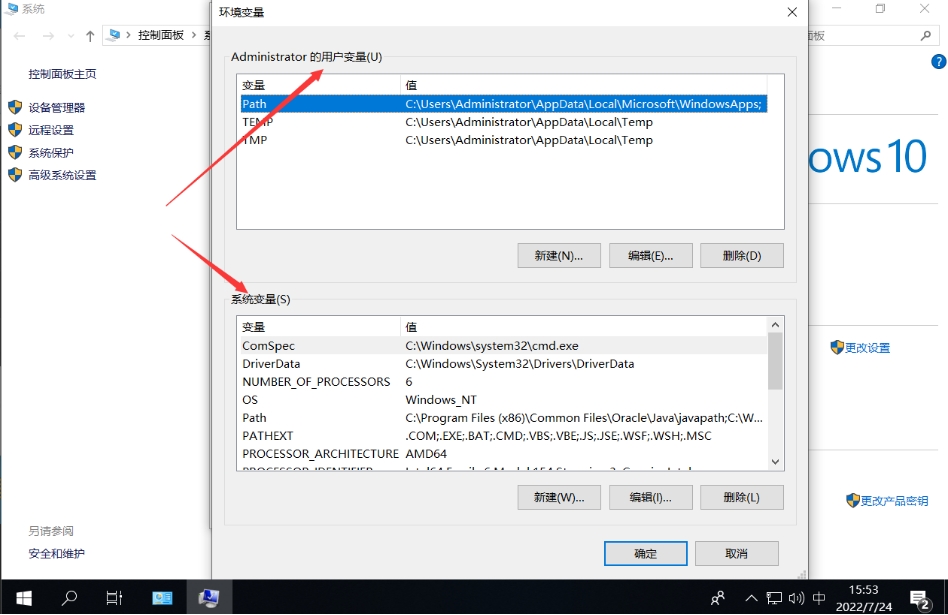Click the People icon on the taskbar
Viewport: 948px width, 615px height.
click(718, 598)
